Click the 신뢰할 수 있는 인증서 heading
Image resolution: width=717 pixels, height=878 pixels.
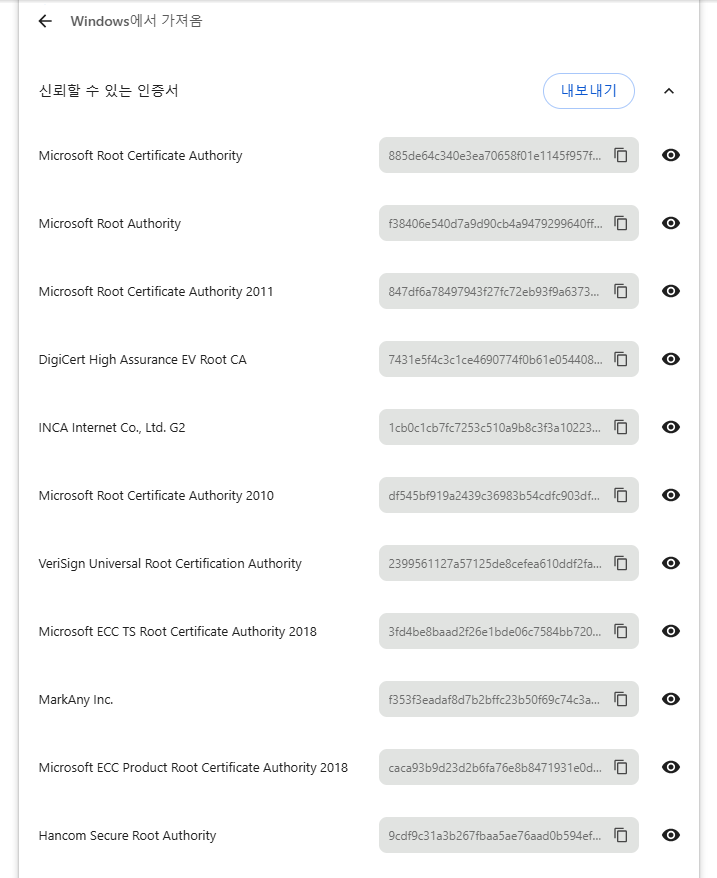pos(109,91)
